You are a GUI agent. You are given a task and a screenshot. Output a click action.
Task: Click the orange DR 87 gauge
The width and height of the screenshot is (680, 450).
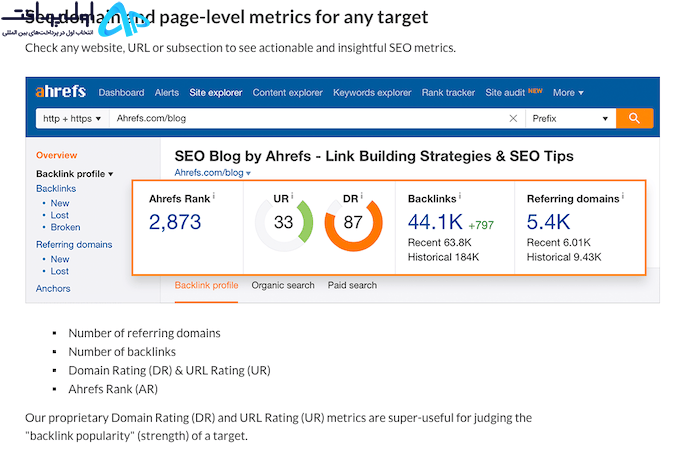pyautogui.click(x=353, y=223)
